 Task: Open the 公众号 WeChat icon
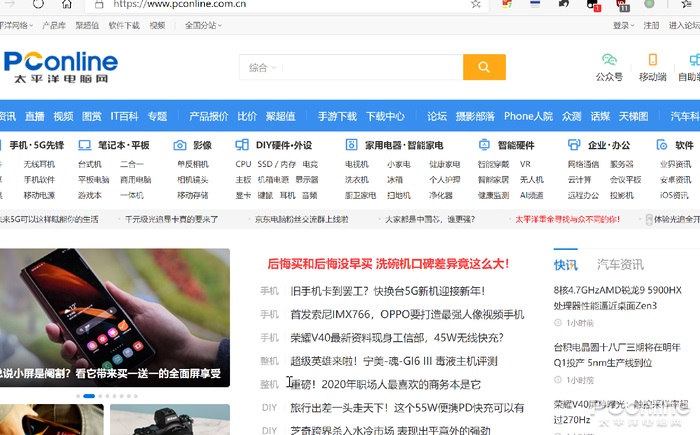point(609,59)
